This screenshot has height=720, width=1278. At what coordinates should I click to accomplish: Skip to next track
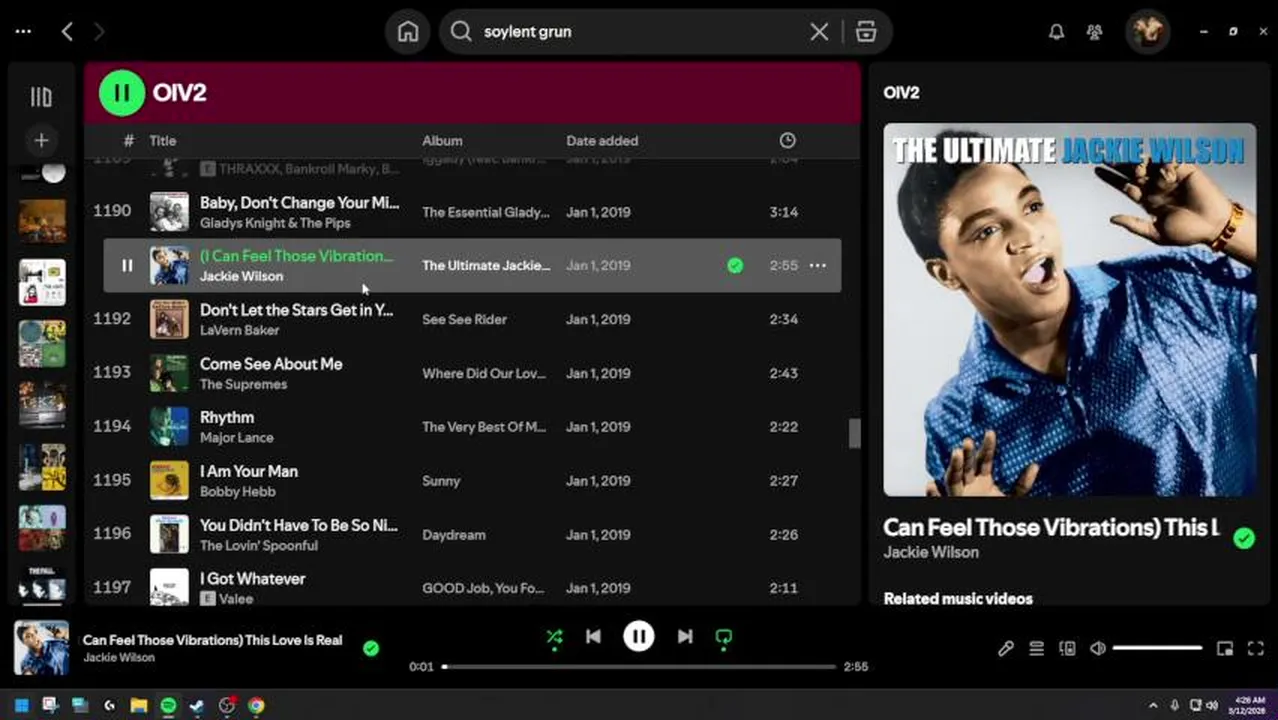[685, 636]
